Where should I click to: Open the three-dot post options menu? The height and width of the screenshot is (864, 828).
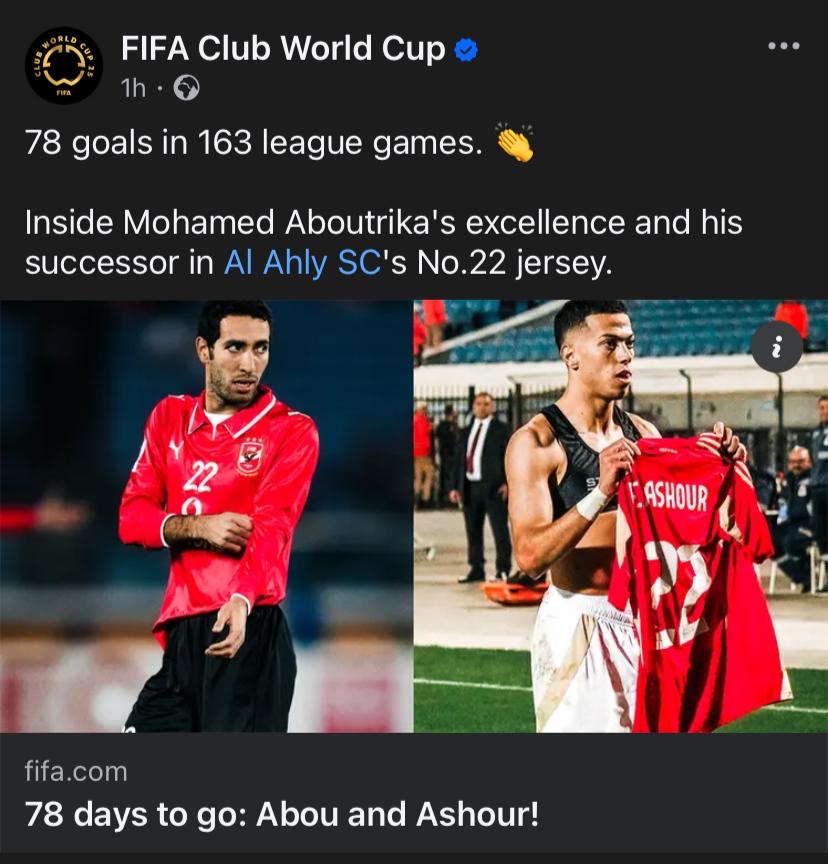[x=783, y=46]
